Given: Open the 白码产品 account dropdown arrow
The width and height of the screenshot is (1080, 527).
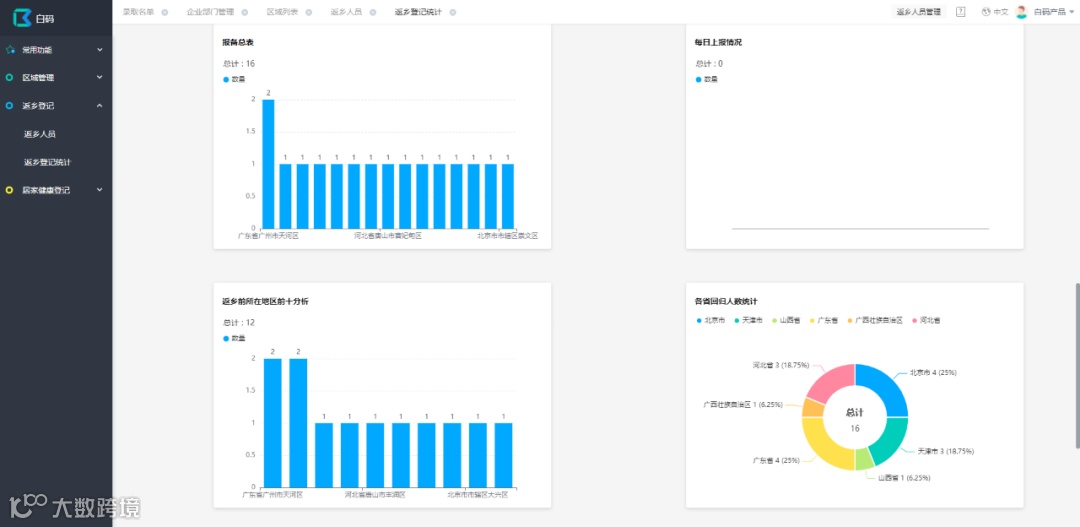Looking at the screenshot, I should [1071, 12].
